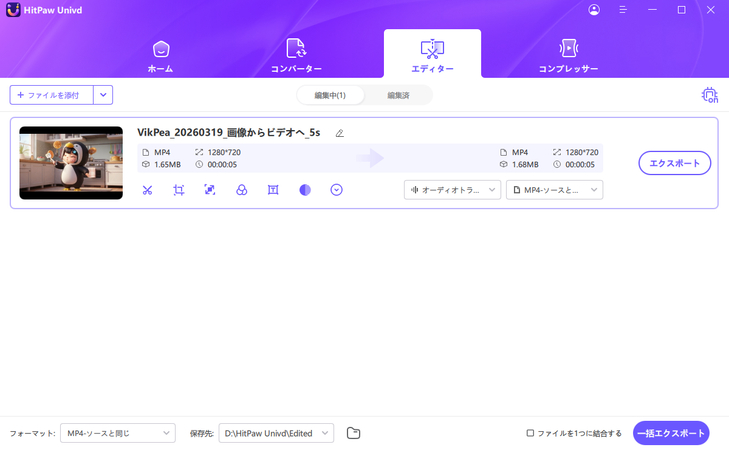The height and width of the screenshot is (450, 729).
Task: Open the output folder icon
Action: (353, 433)
